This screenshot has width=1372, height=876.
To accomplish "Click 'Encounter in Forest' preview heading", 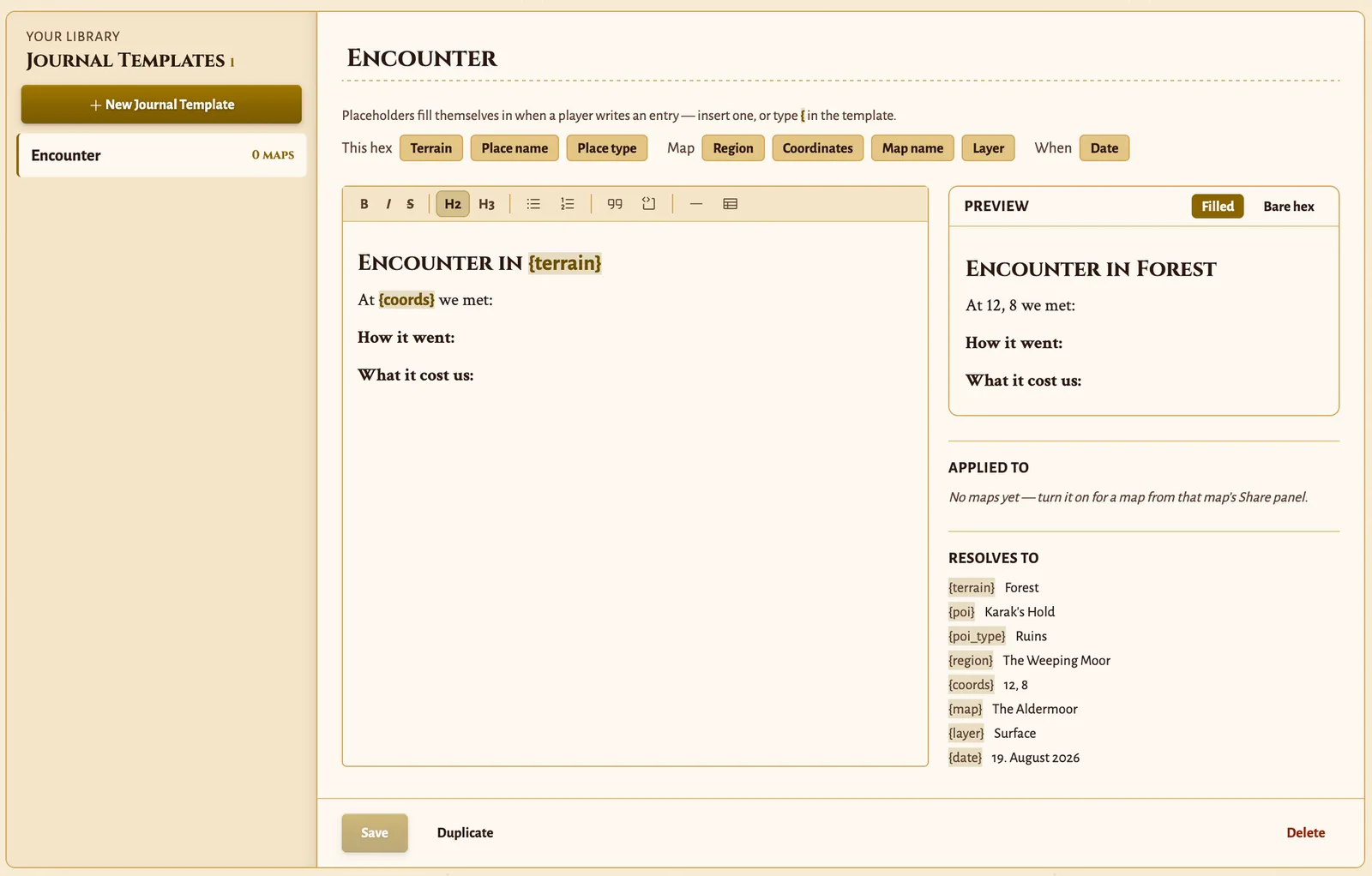I will coord(1091,269).
